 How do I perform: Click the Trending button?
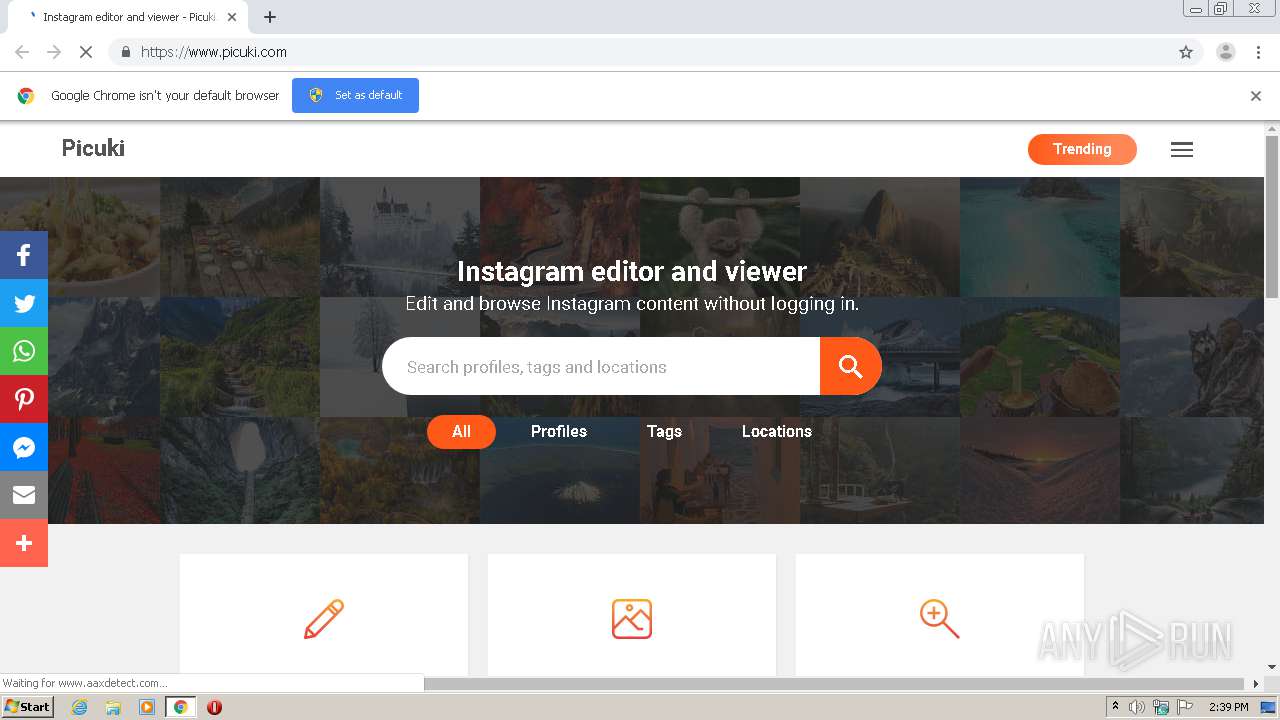tap(1082, 149)
